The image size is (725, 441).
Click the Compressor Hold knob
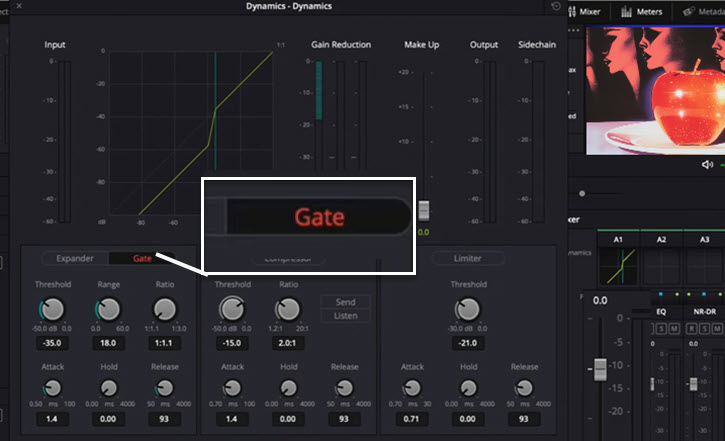coord(289,388)
